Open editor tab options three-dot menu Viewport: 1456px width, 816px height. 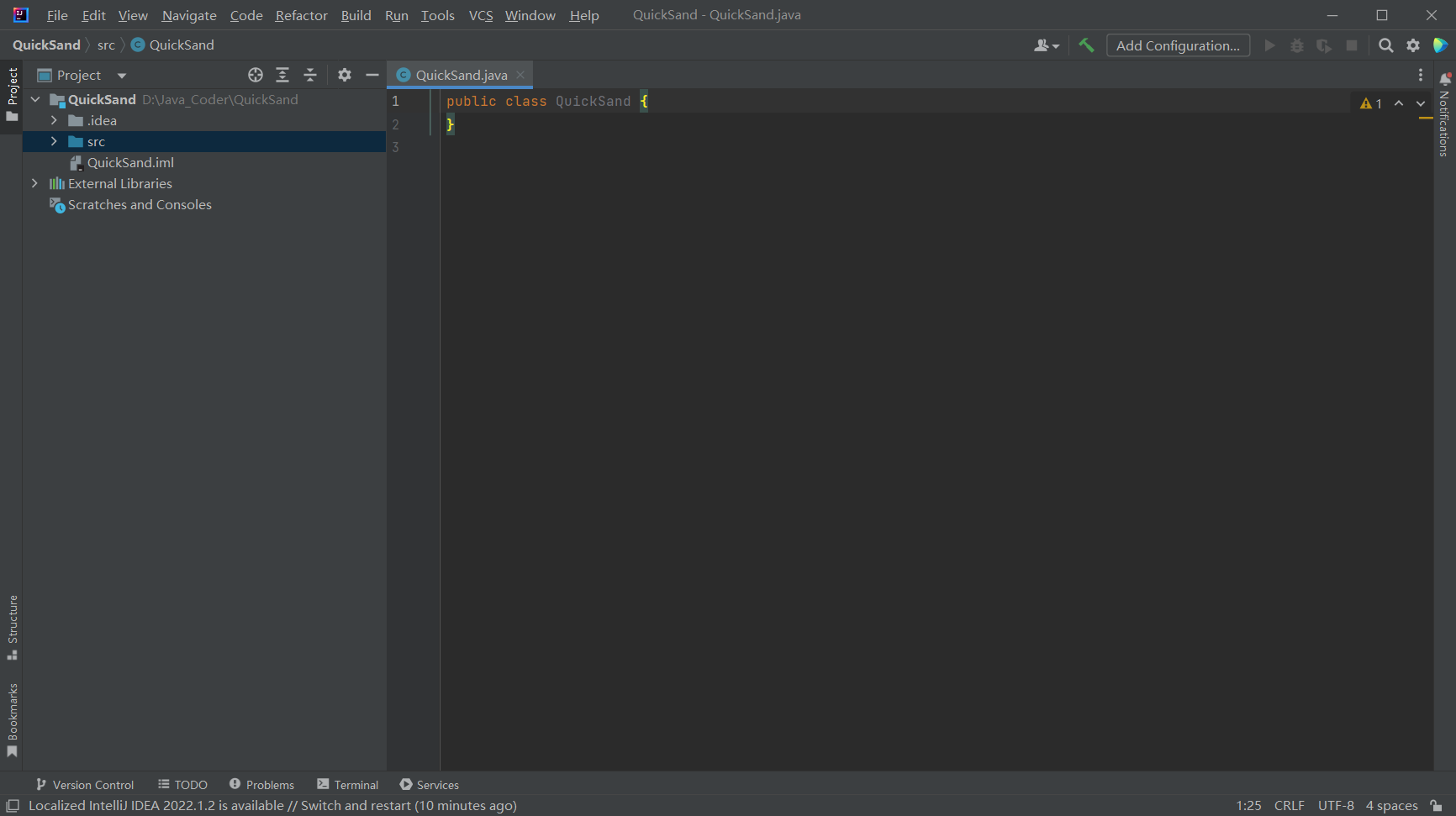[1421, 75]
